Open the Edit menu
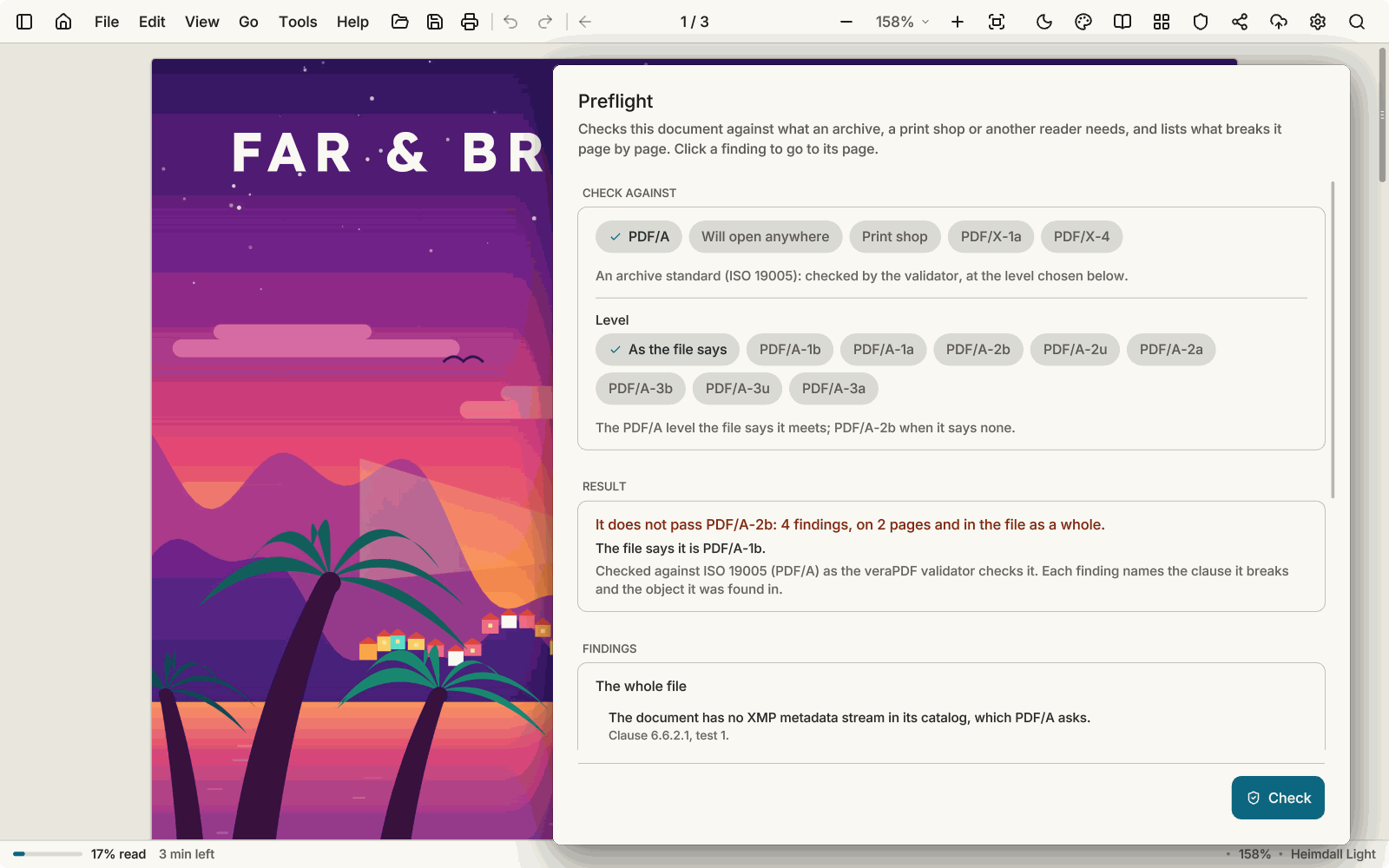Viewport: 1389px width, 868px height. tap(152, 22)
